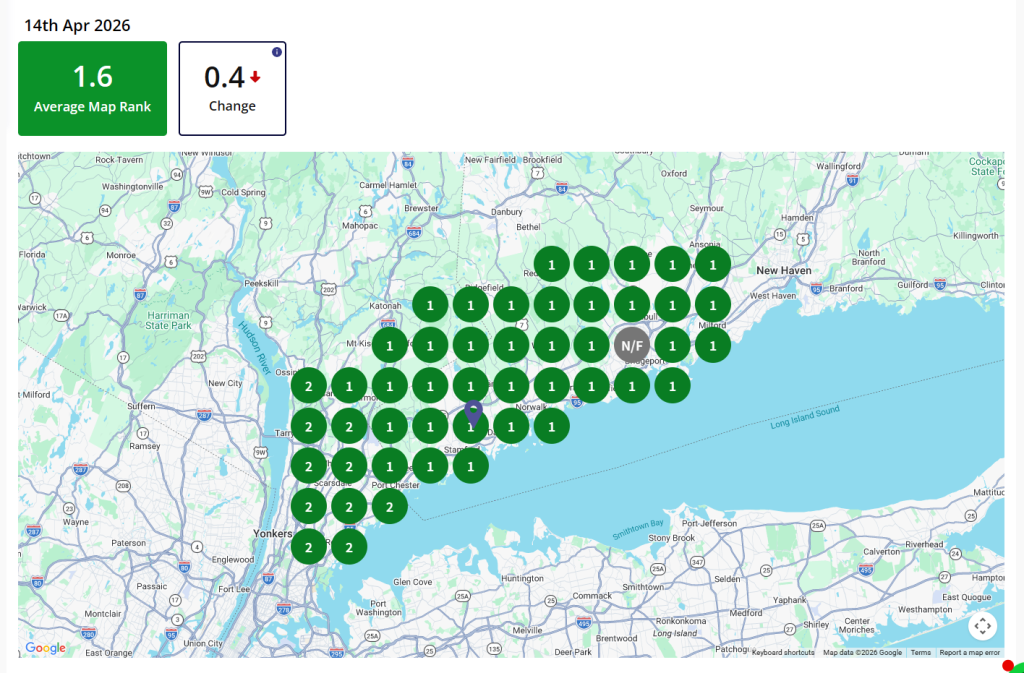Click rank 1 marker directly under Ridgefield label
The width and height of the screenshot is (1024, 673).
coord(471,305)
